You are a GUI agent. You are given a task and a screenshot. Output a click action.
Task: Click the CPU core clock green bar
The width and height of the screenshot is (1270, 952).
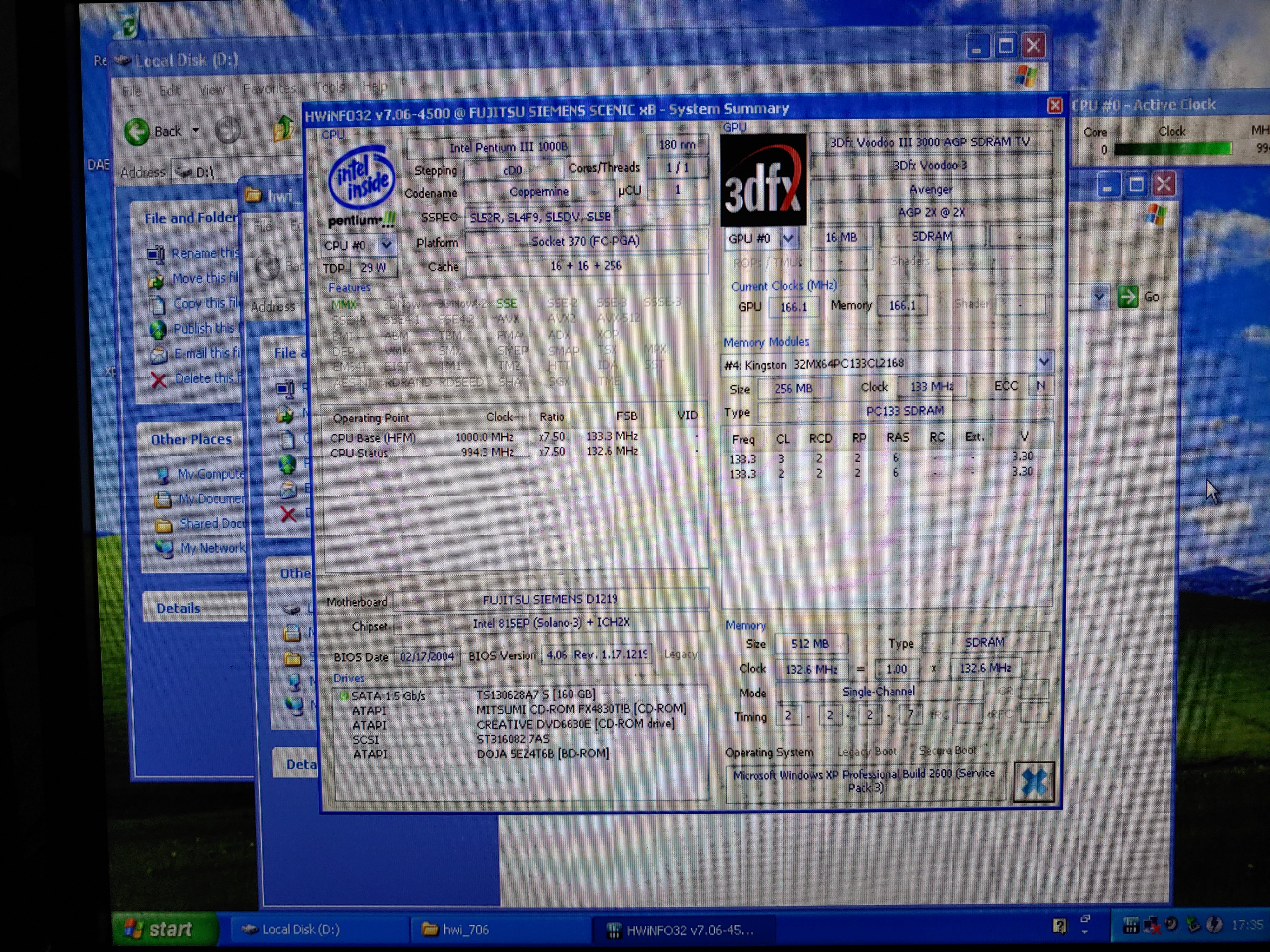1172,150
